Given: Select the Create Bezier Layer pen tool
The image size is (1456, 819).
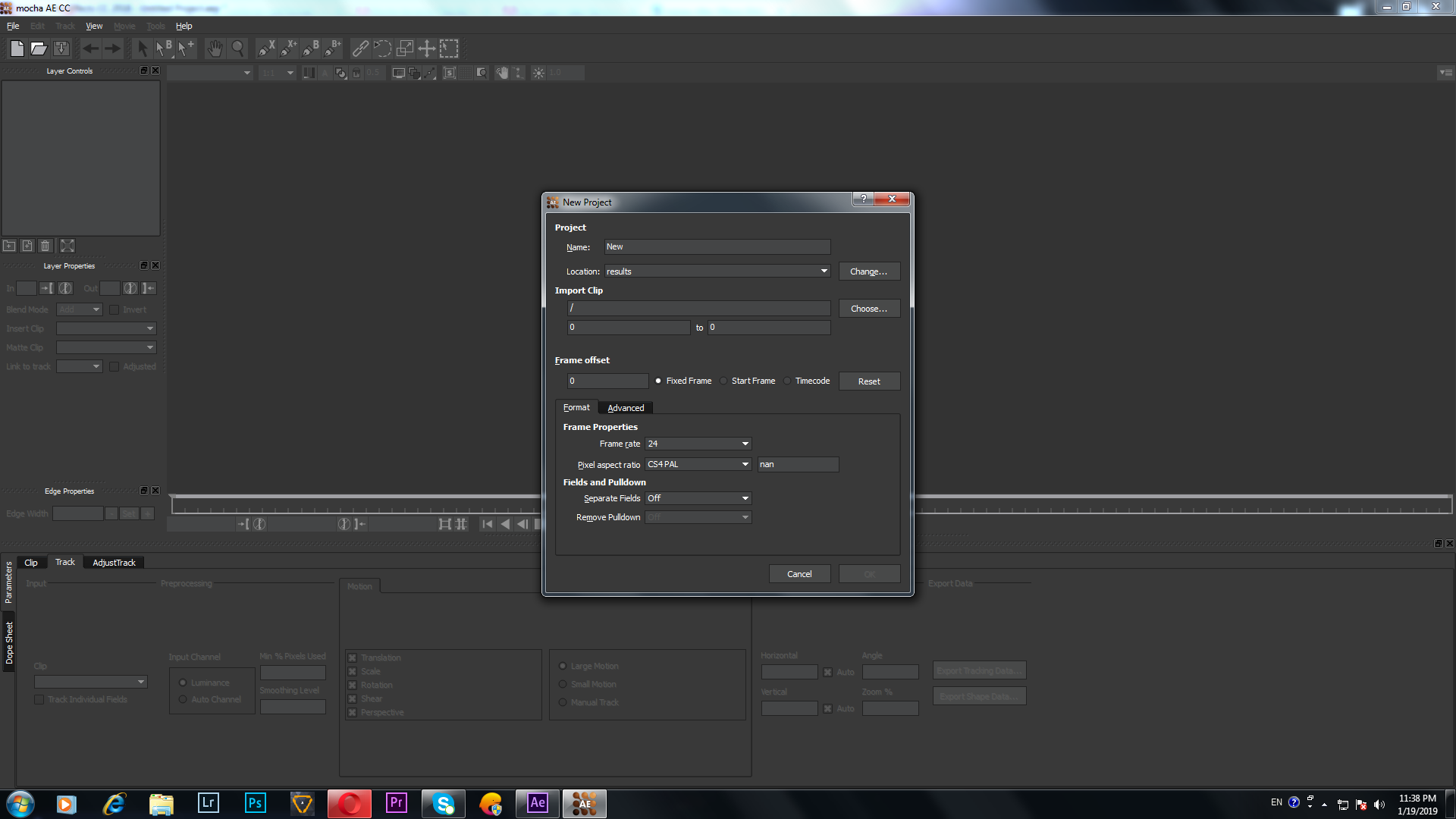Looking at the screenshot, I should [x=311, y=49].
